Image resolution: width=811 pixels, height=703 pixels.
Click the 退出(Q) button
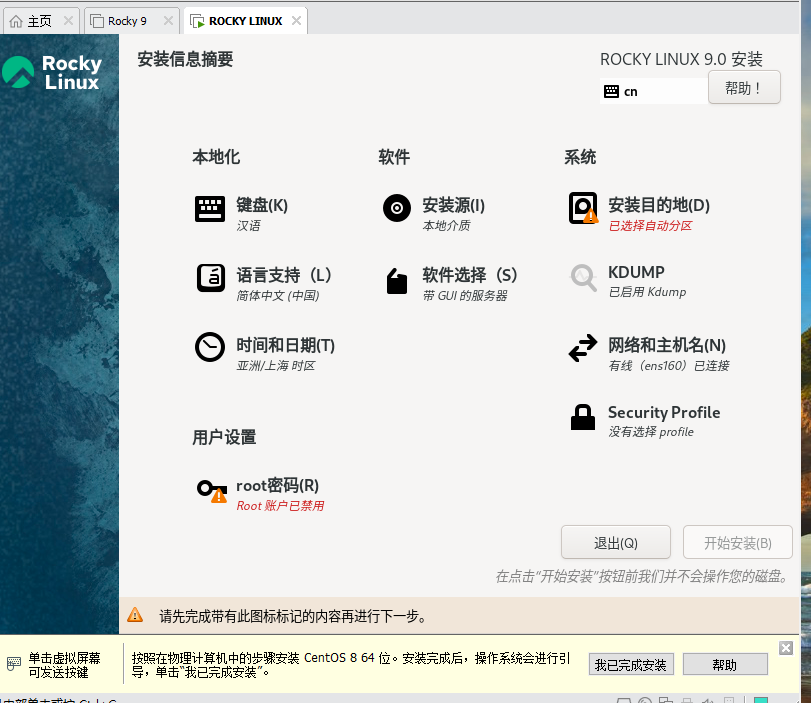coord(616,543)
